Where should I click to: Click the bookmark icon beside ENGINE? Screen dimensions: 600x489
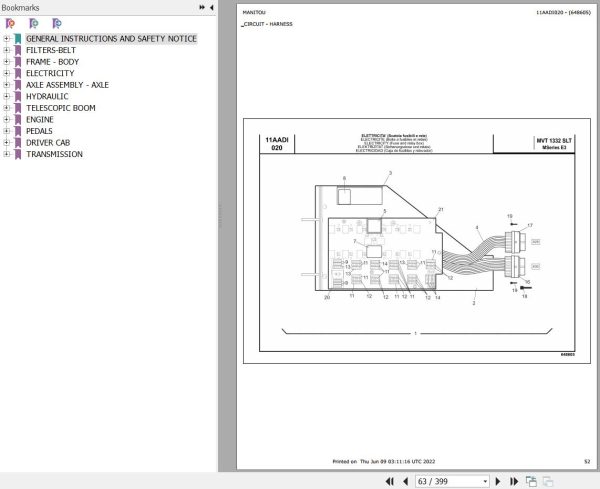[x=18, y=119]
